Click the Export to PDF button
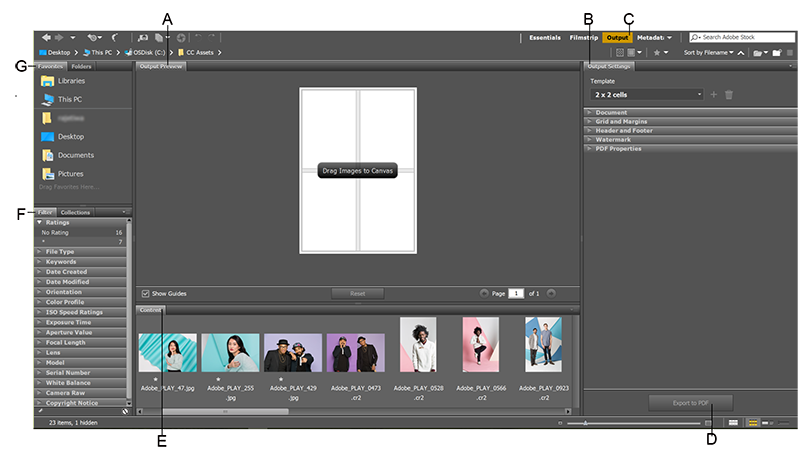Screen dimensions: 800x457 690,402
